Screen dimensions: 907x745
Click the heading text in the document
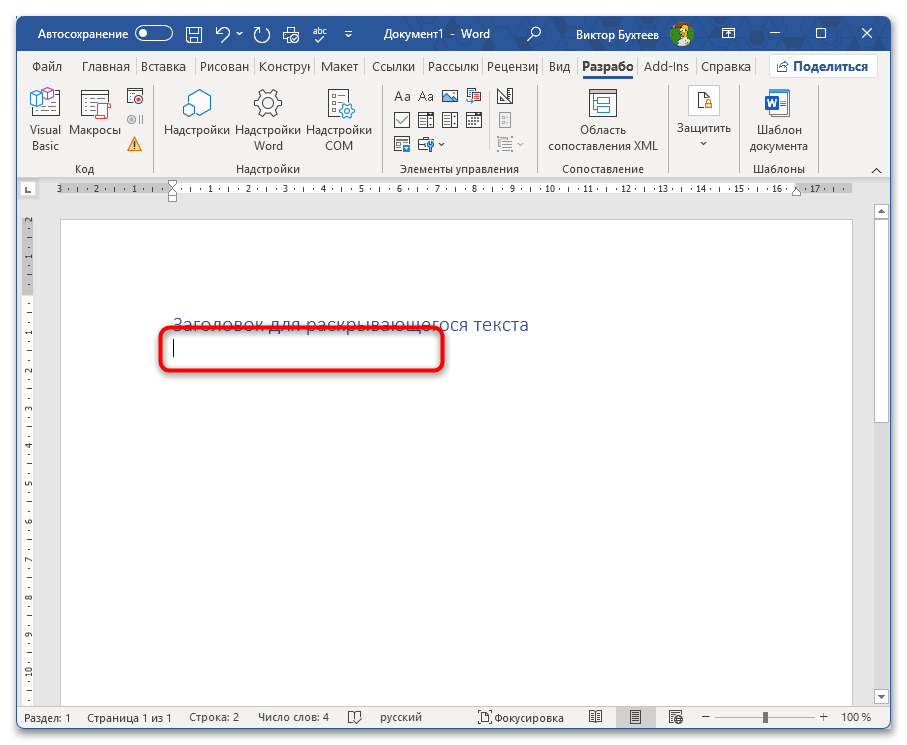coord(350,325)
